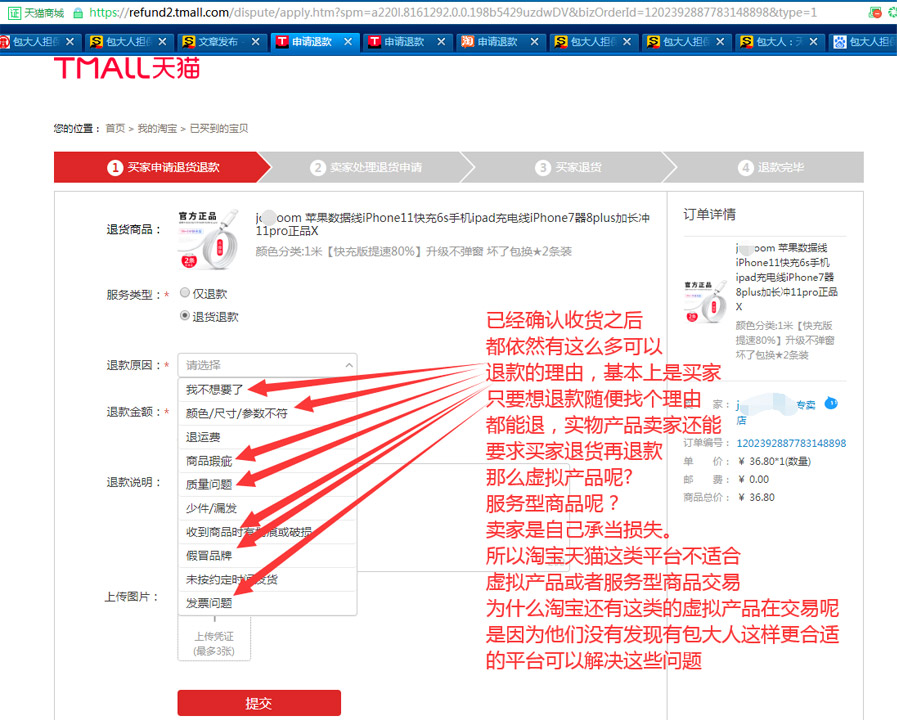The width and height of the screenshot is (900, 720).
Task: Collapse the 退款原因 dropdown via its arrow
Action: click(348, 365)
